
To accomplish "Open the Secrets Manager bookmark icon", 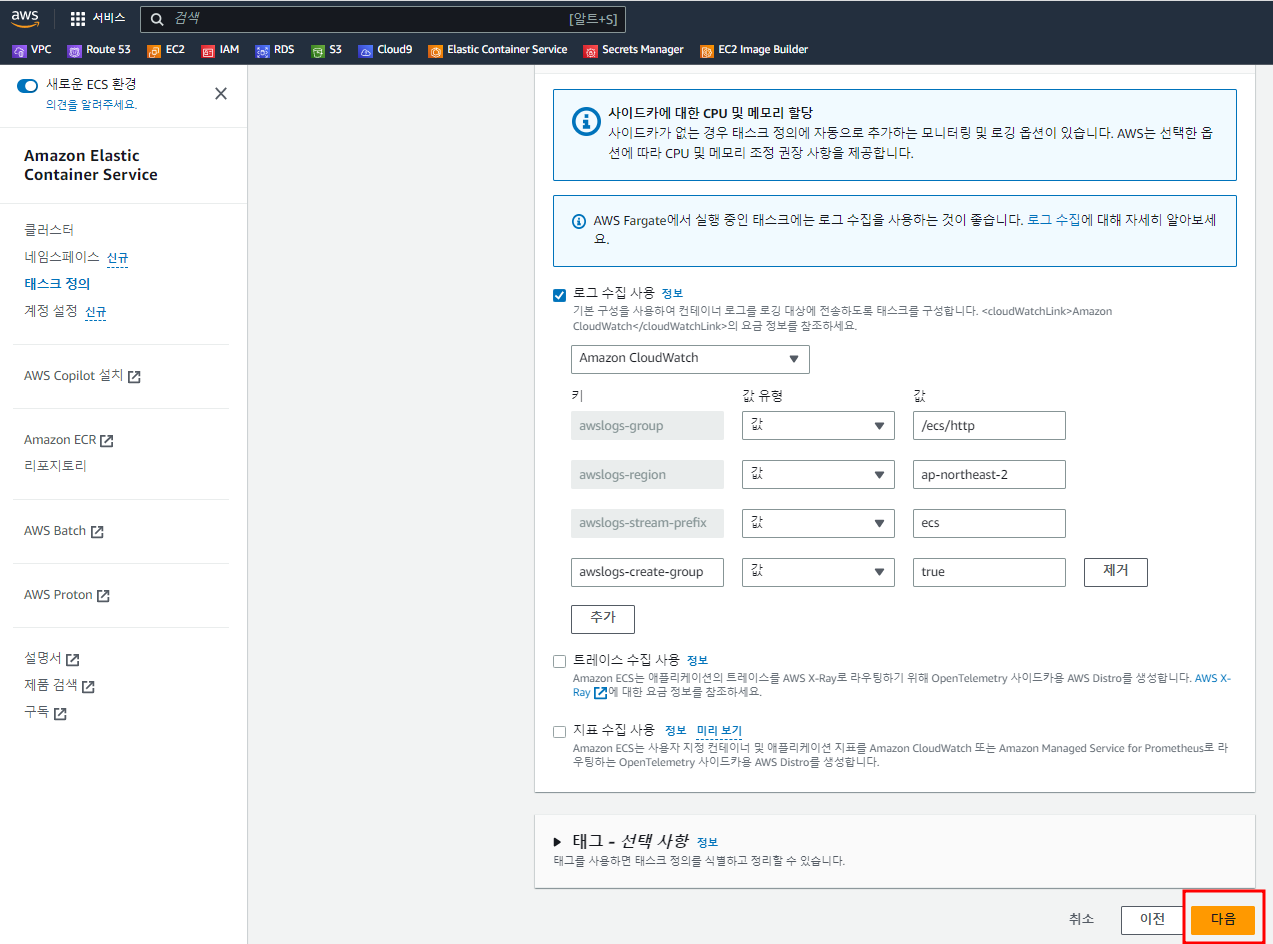I will tap(591, 50).
